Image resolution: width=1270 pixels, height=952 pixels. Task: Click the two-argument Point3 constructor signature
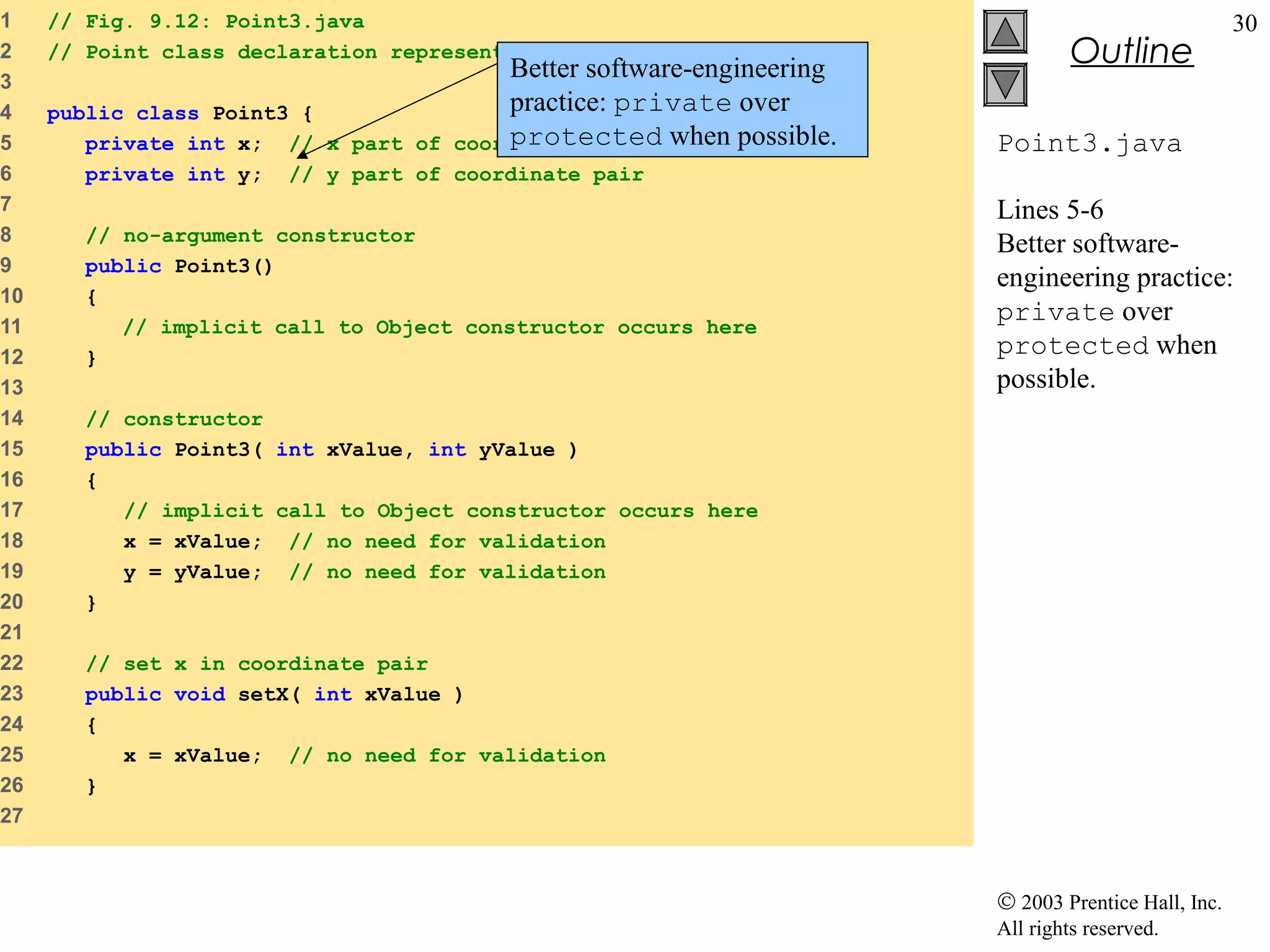(331, 450)
